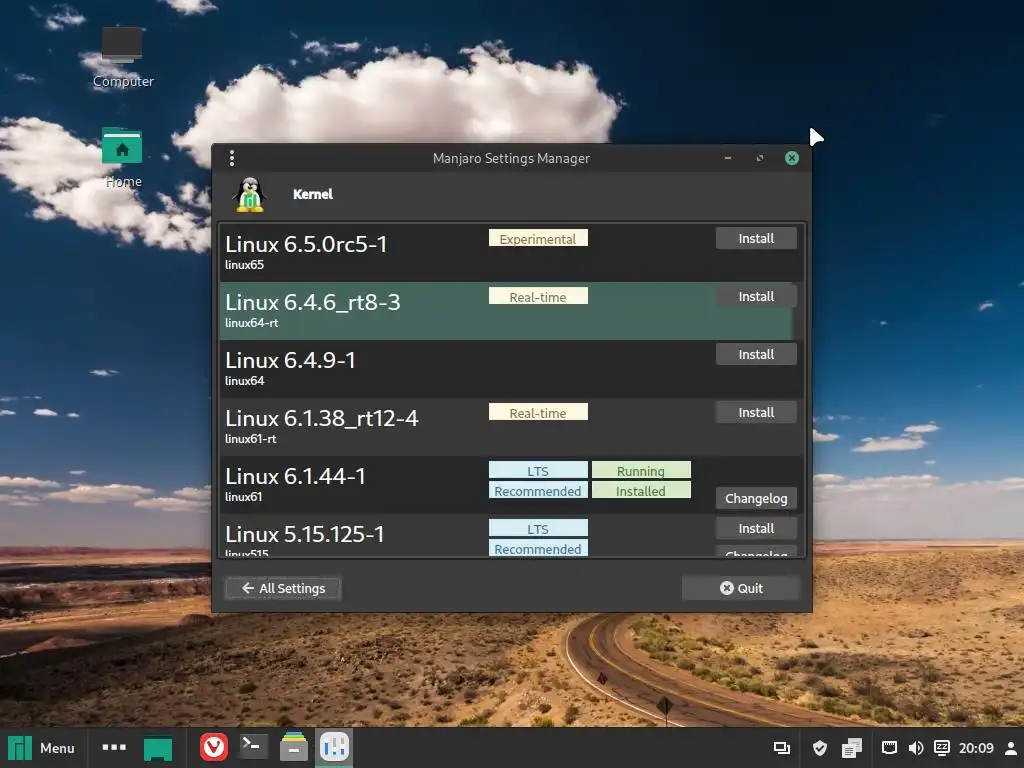This screenshot has width=1024, height=768.
Task: Install Linux 6.1.38_rt12-4 kernel
Action: (756, 413)
